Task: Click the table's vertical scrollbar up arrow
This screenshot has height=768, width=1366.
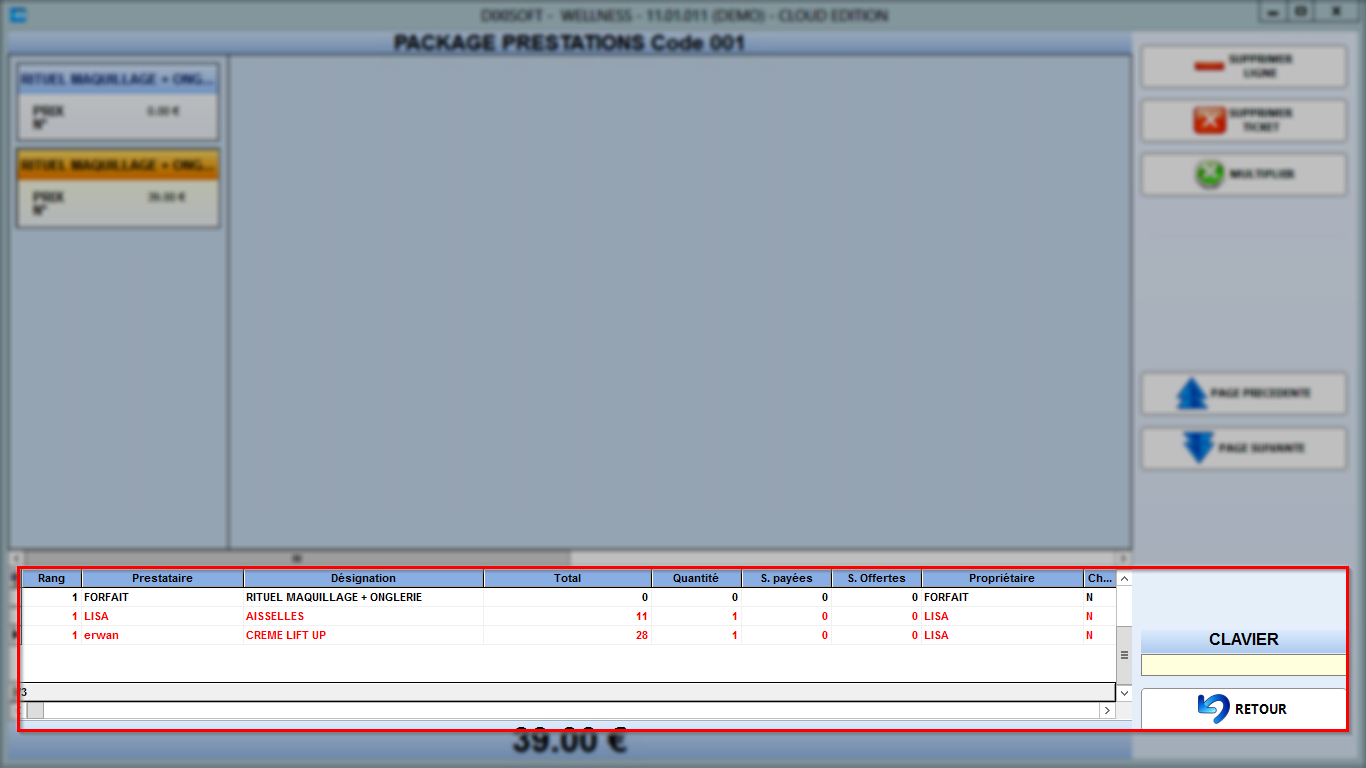Action: click(1124, 578)
